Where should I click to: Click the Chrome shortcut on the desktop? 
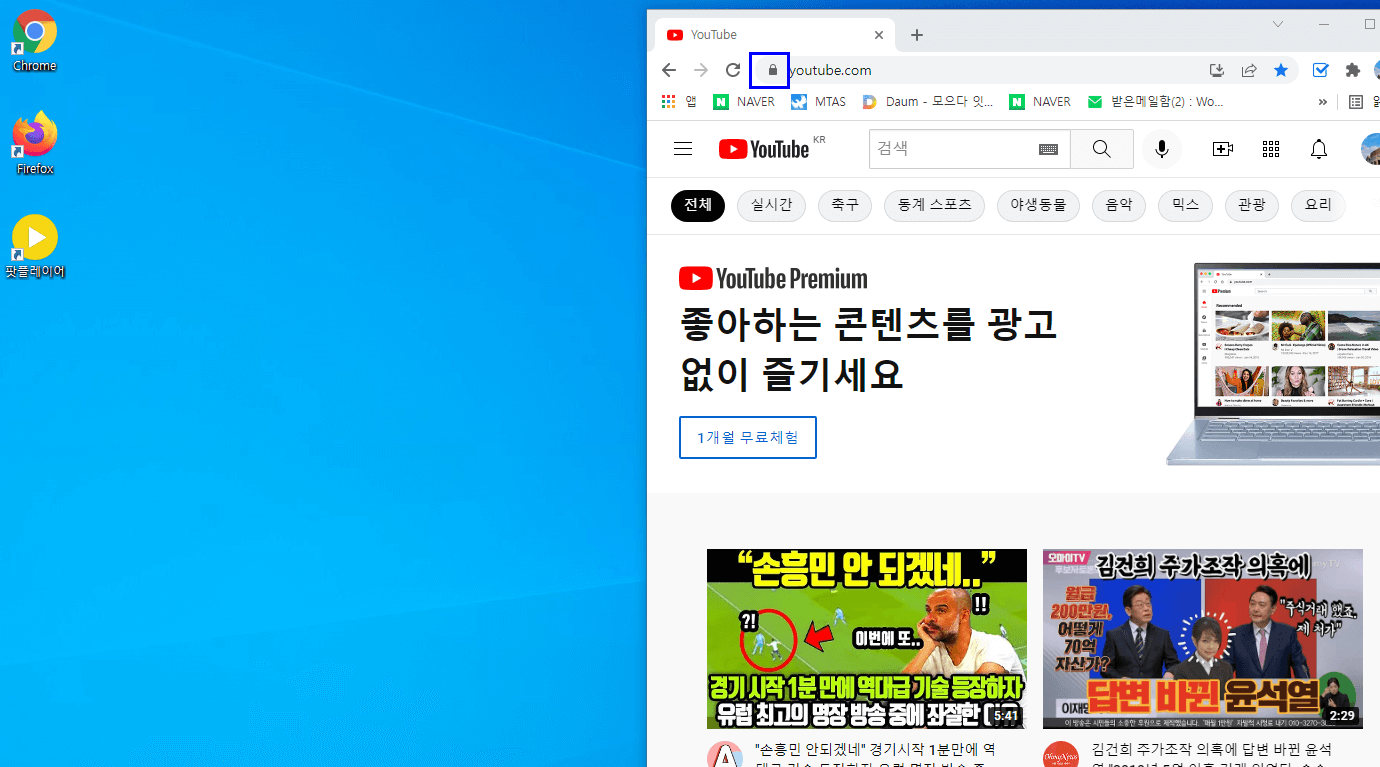pos(35,42)
